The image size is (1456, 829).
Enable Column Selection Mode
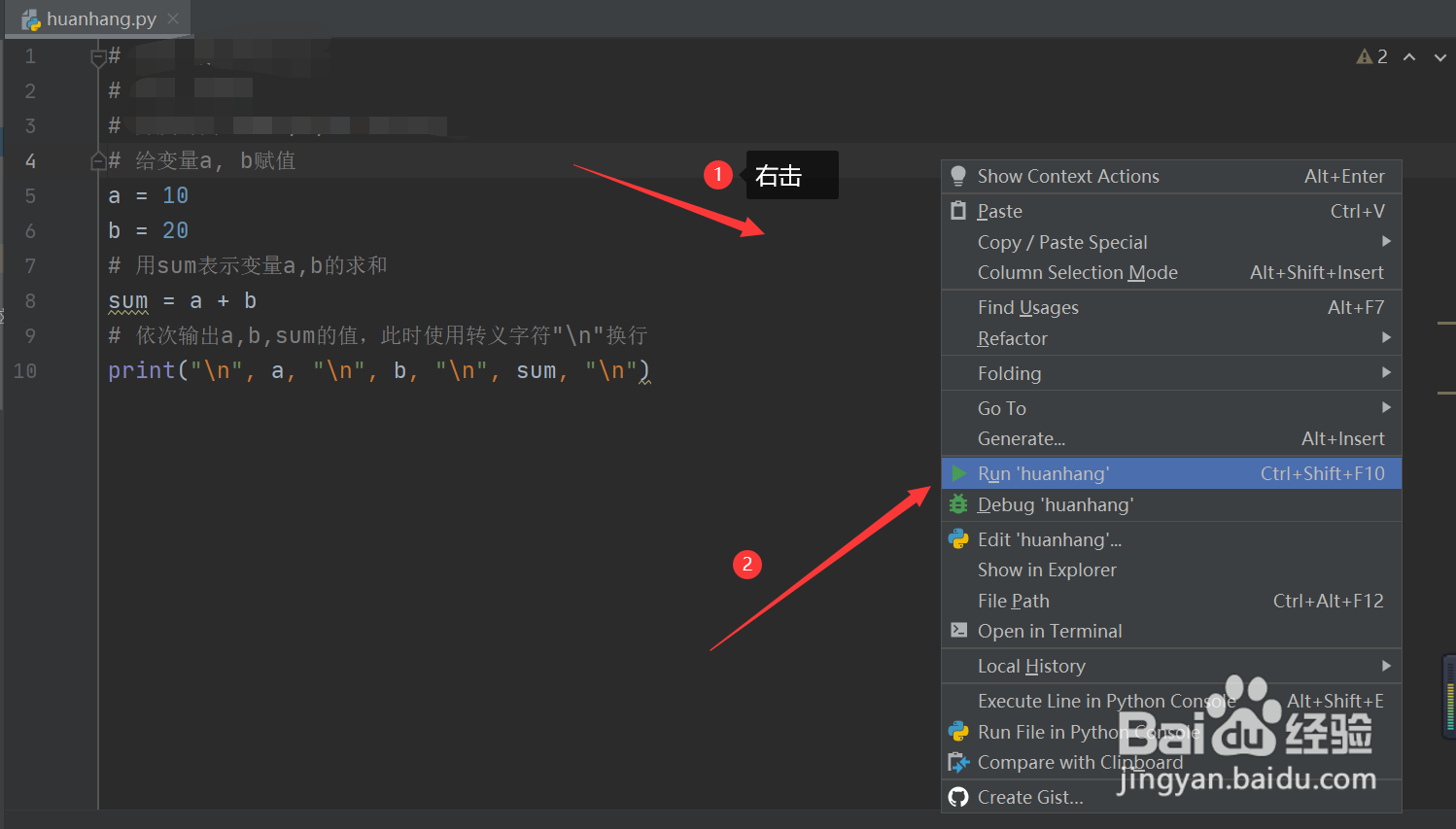coord(1171,272)
